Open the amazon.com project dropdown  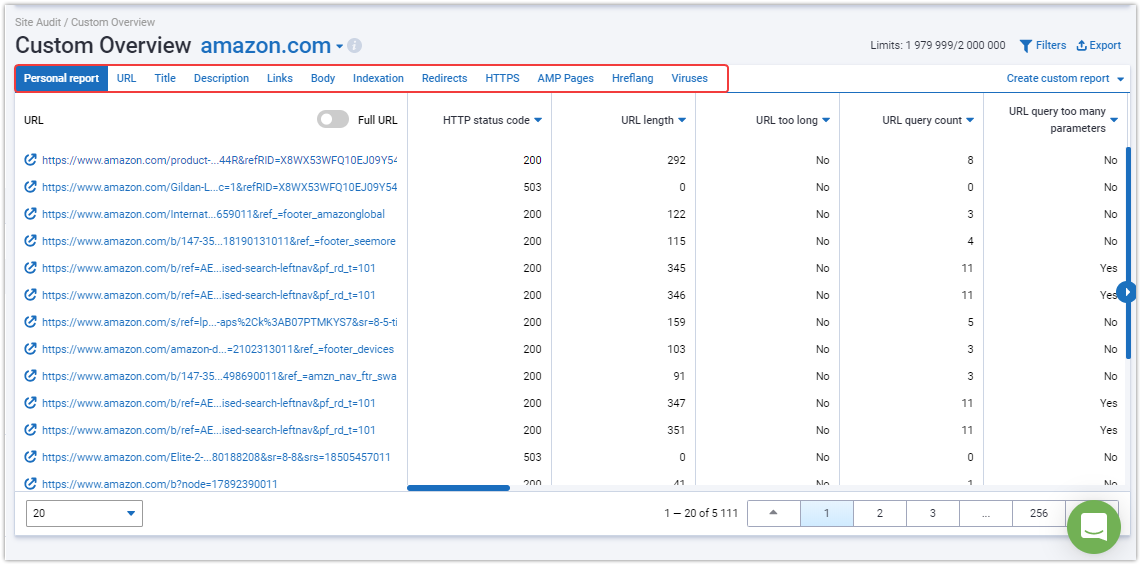339,47
